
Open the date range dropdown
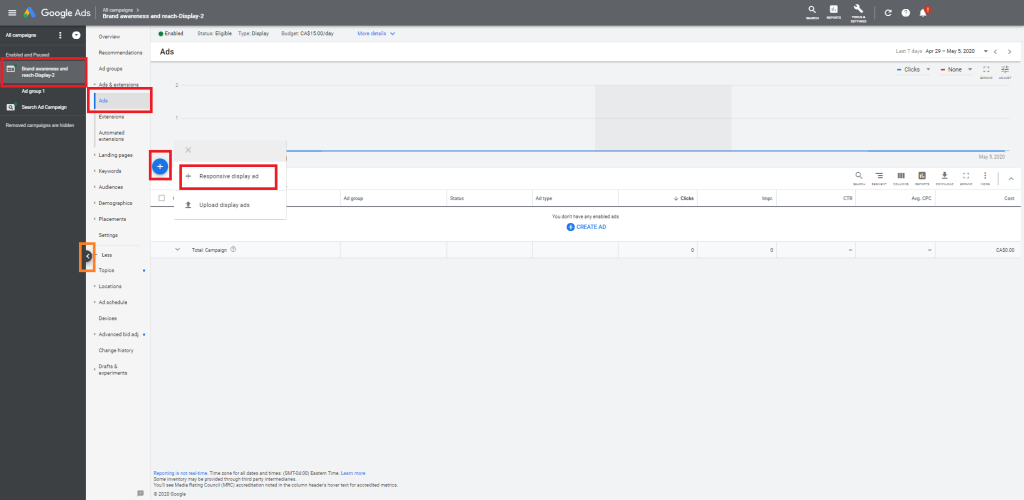point(985,52)
